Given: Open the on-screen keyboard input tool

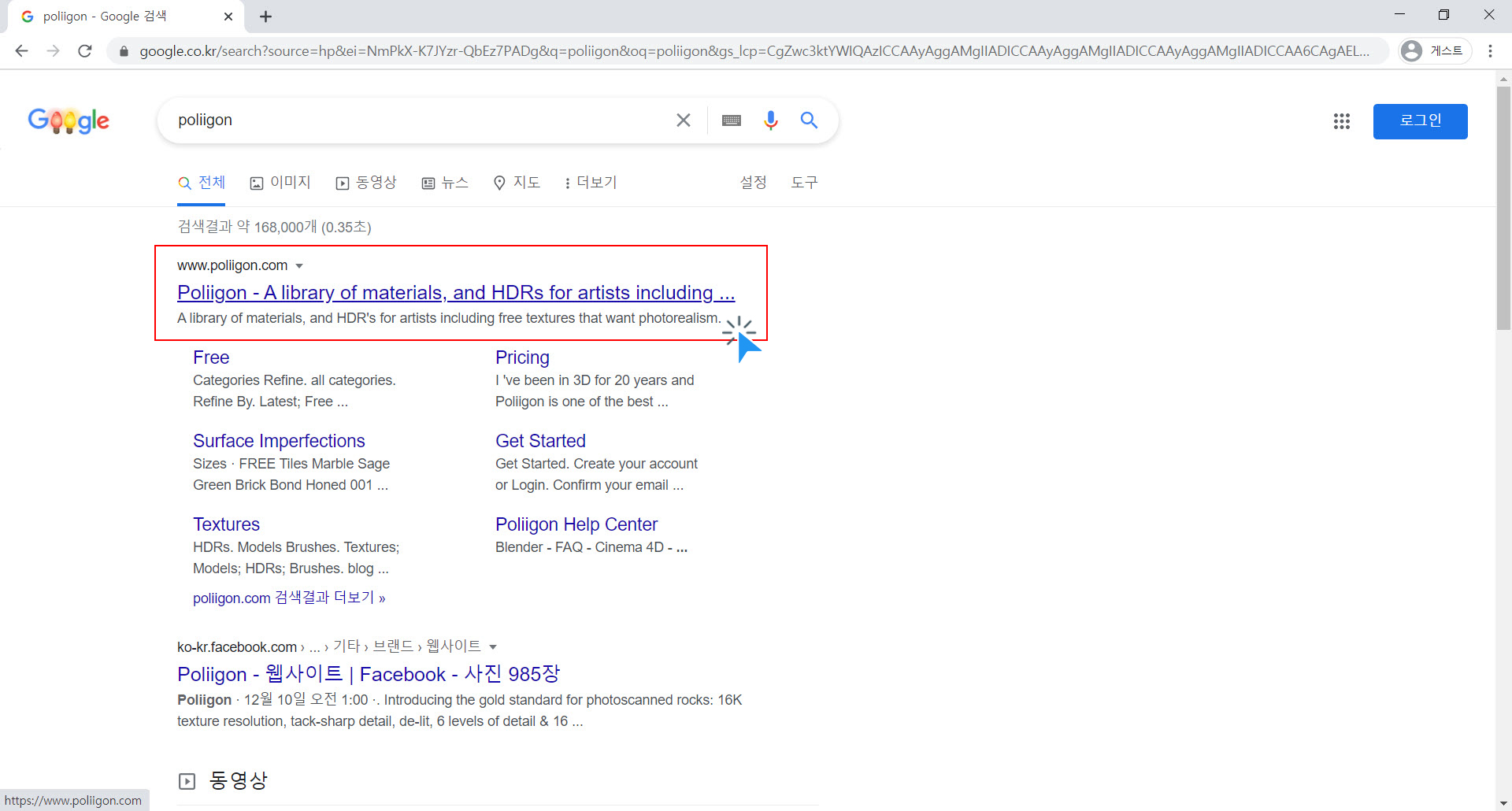Looking at the screenshot, I should click(732, 120).
